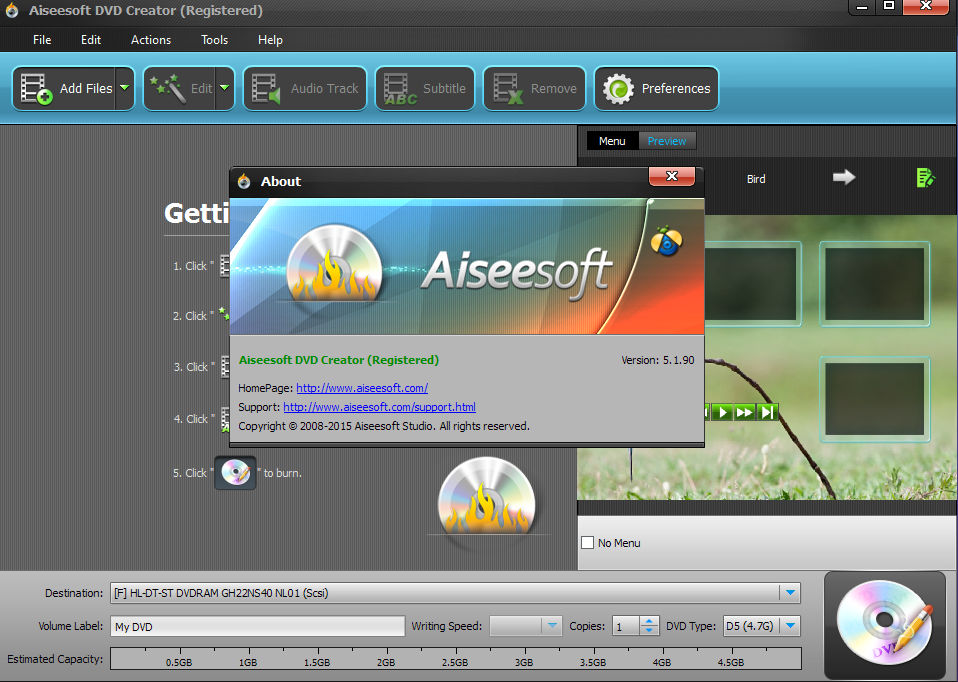Screen dimensions: 958x682
Task: Open the Edit menu
Action: click(x=91, y=40)
